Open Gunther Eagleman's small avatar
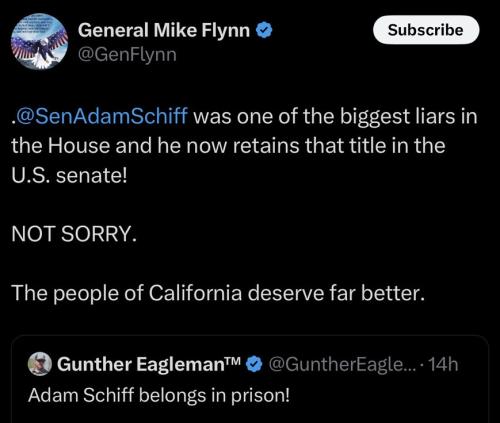The width and height of the screenshot is (500, 423). [40, 364]
